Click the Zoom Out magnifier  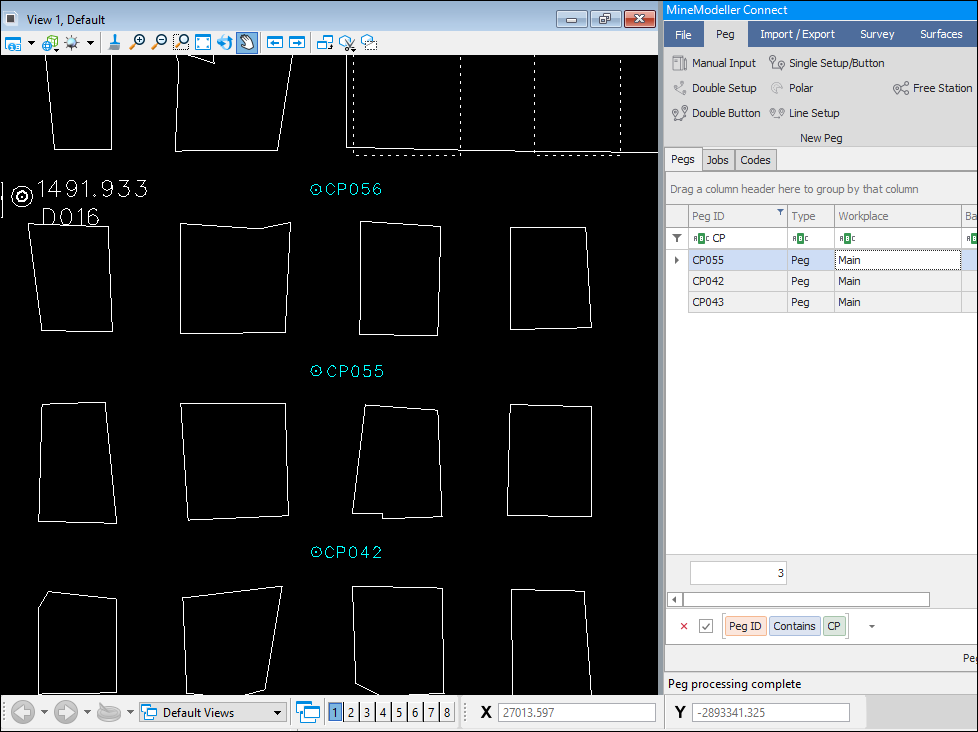click(x=159, y=43)
